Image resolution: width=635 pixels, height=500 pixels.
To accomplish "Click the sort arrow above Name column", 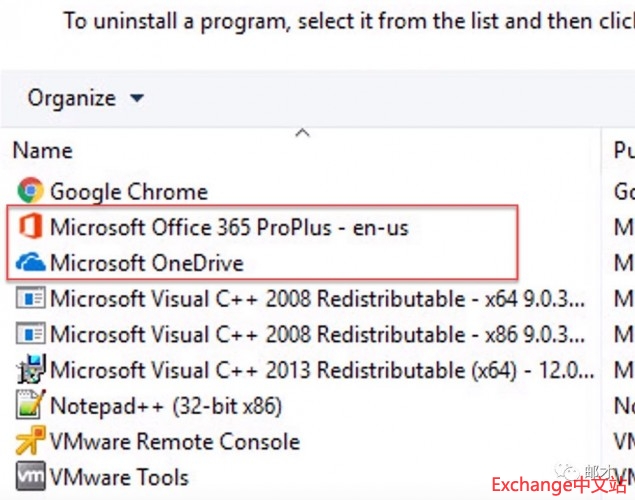I will pos(303,132).
